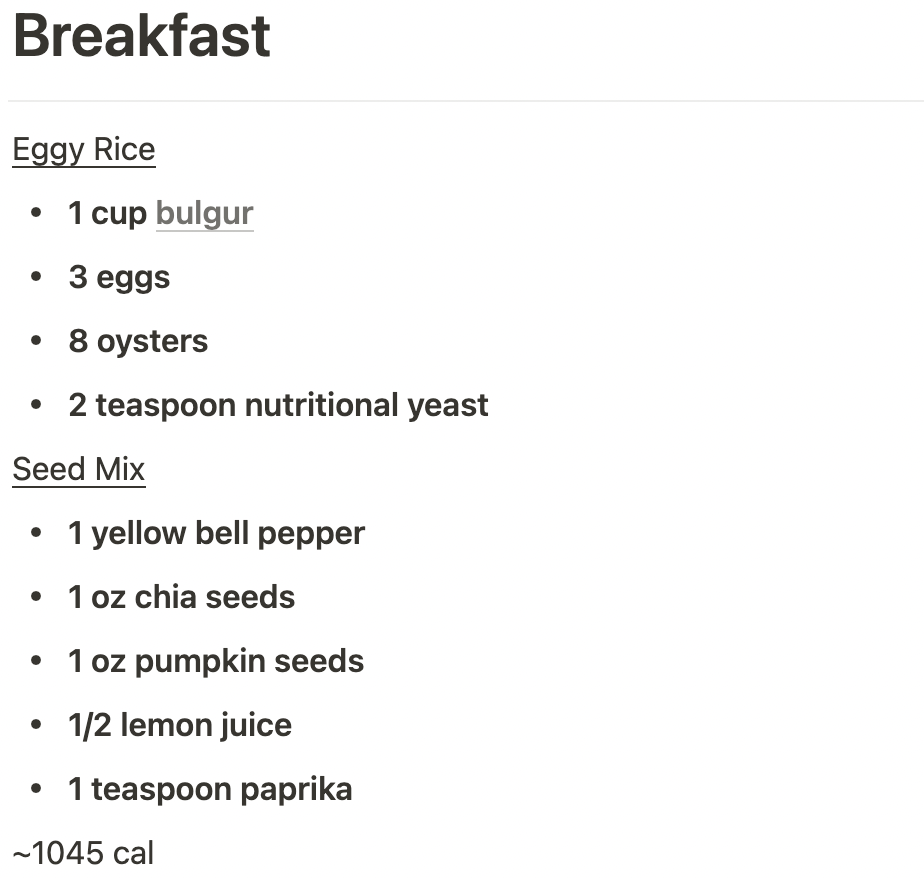Viewport: 924px width, 878px height.
Task: Click the Breakfast page heading
Action: 142,37
